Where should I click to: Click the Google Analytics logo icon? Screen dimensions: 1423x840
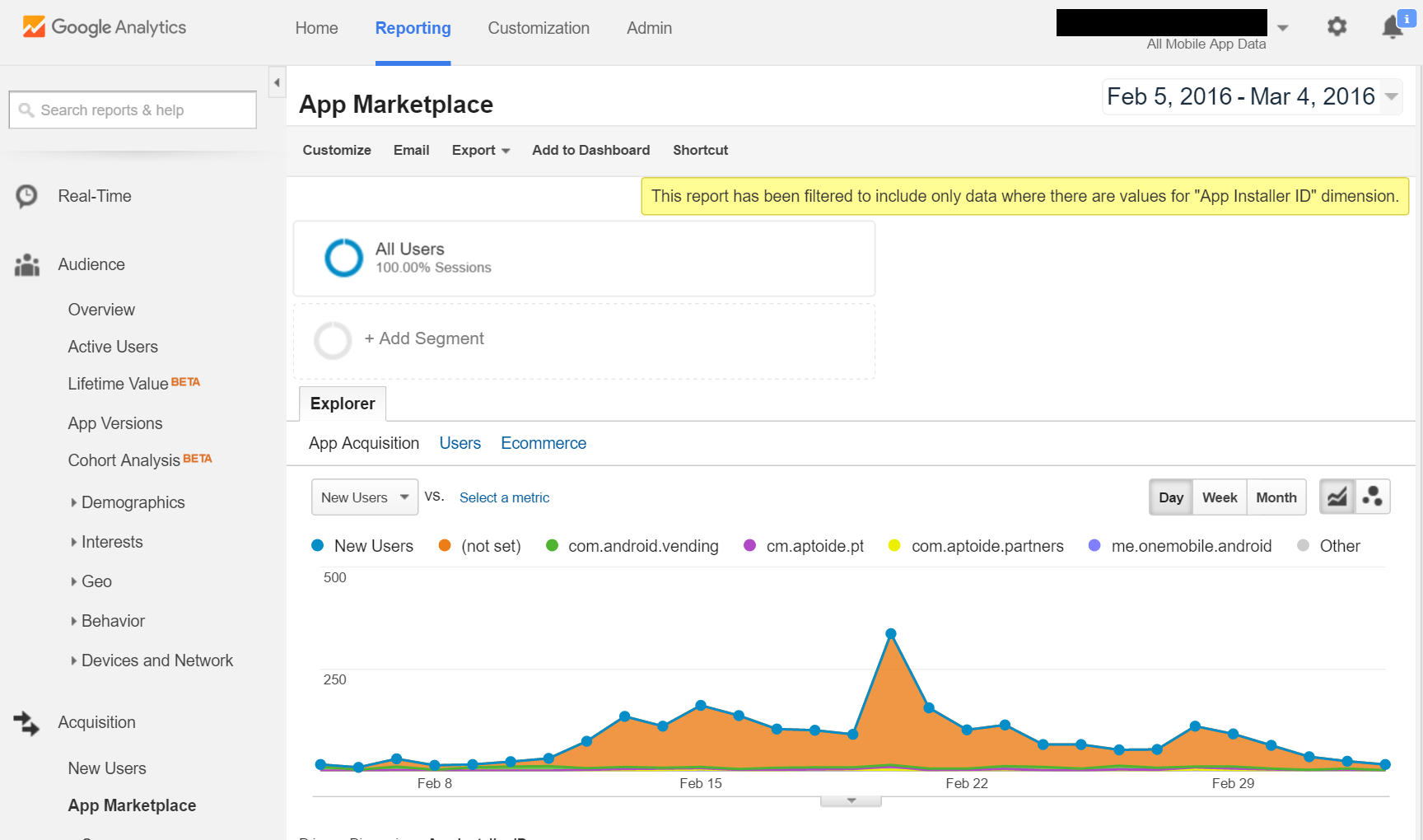[x=34, y=27]
